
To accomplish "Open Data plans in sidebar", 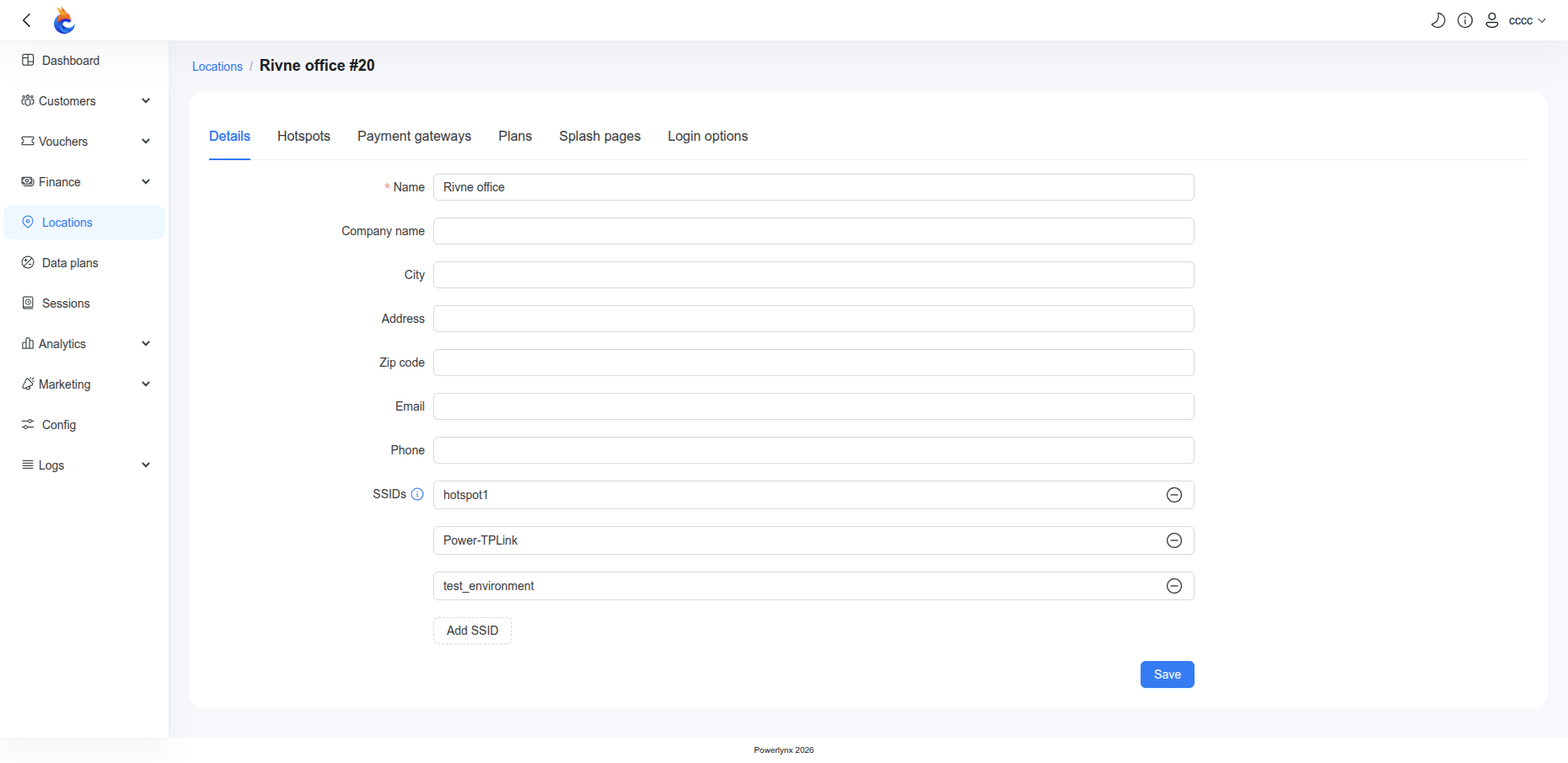I will point(84,263).
